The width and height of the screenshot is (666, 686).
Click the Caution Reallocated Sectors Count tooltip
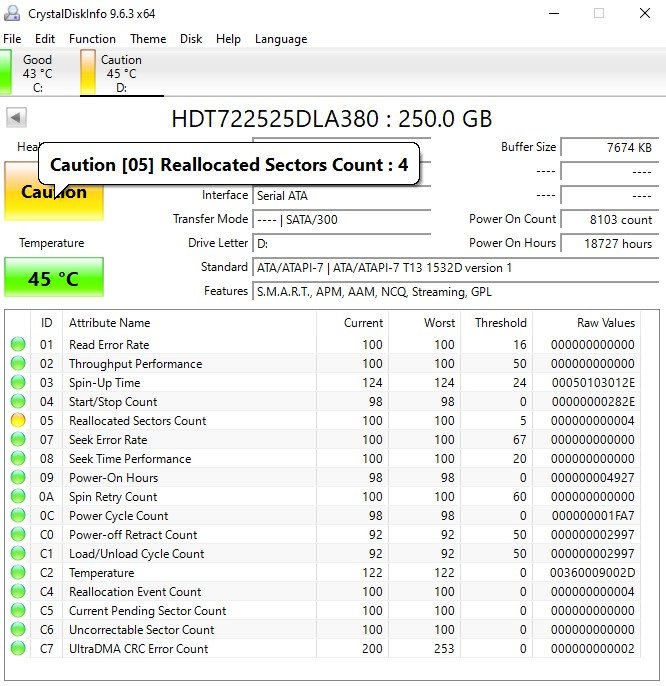coord(229,164)
